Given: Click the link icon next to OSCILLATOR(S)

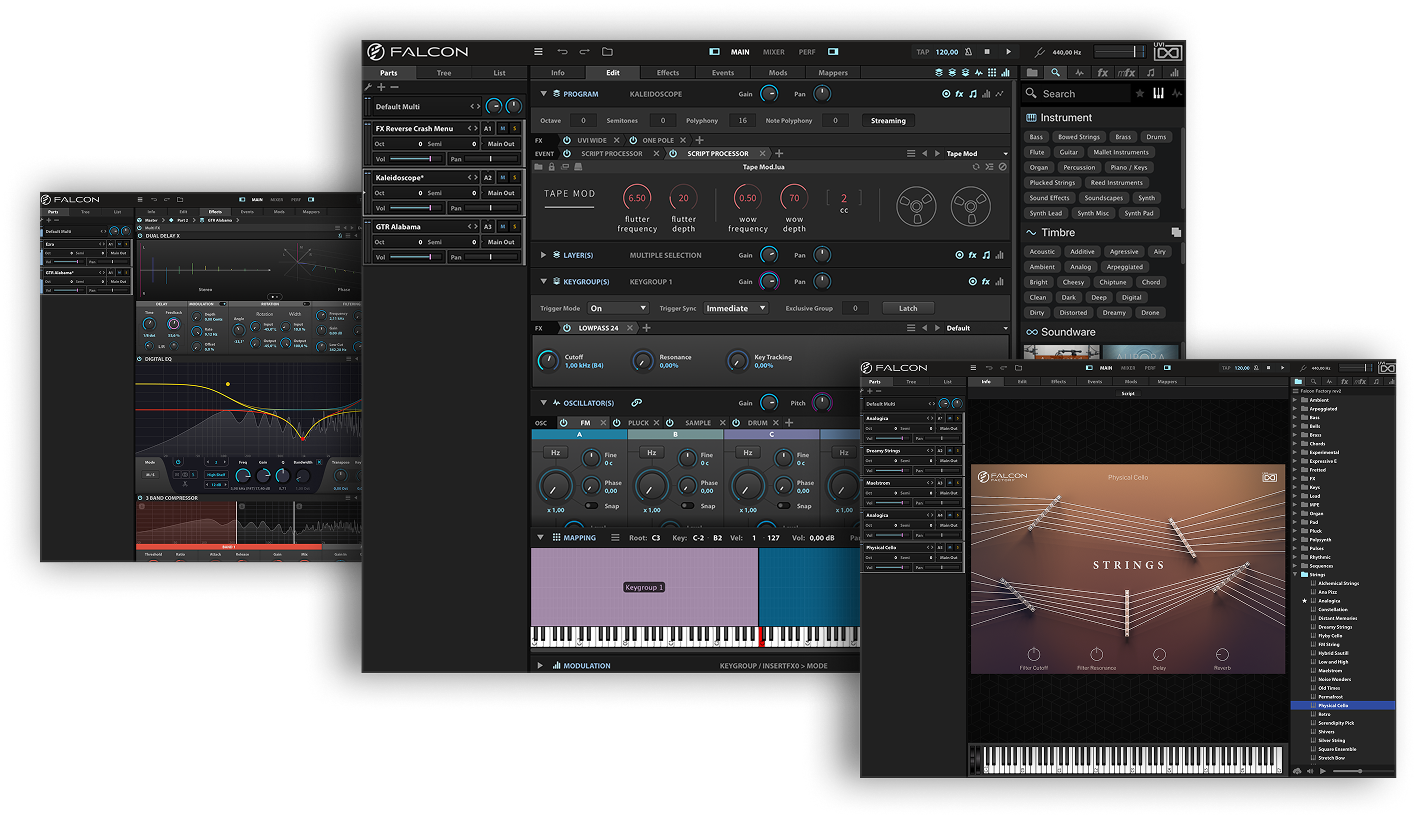Looking at the screenshot, I should (x=636, y=403).
